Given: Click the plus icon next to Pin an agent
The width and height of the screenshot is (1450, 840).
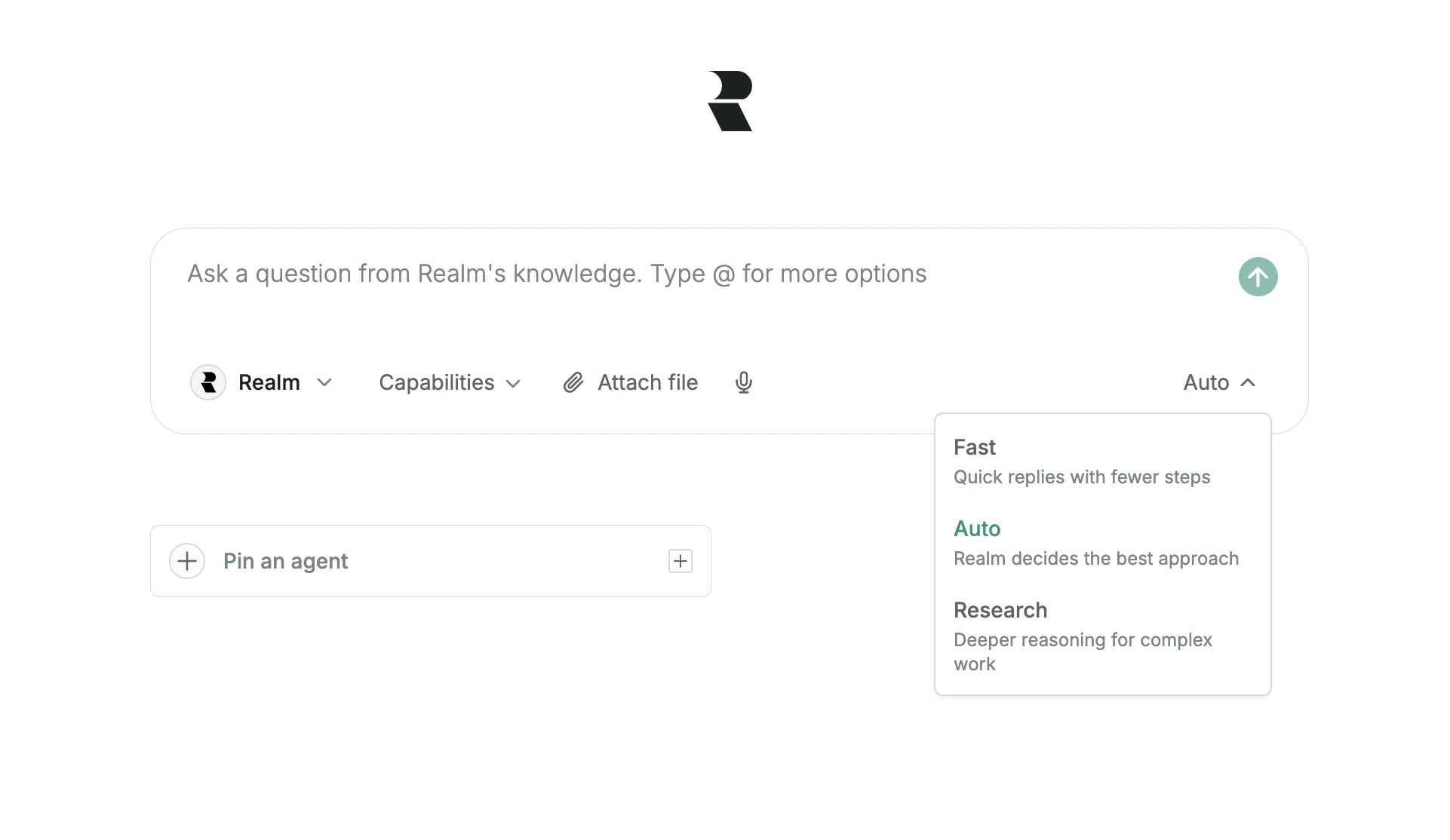Looking at the screenshot, I should [187, 561].
